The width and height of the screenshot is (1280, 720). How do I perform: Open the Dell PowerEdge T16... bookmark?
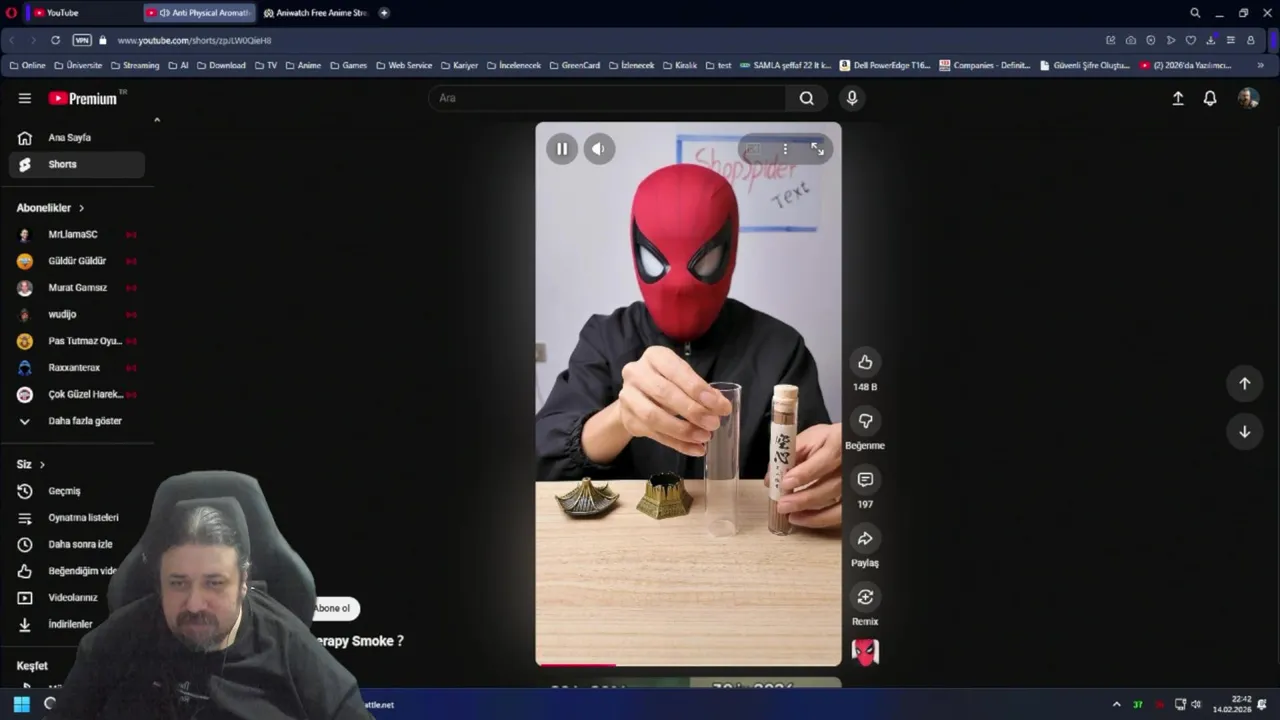(885, 65)
